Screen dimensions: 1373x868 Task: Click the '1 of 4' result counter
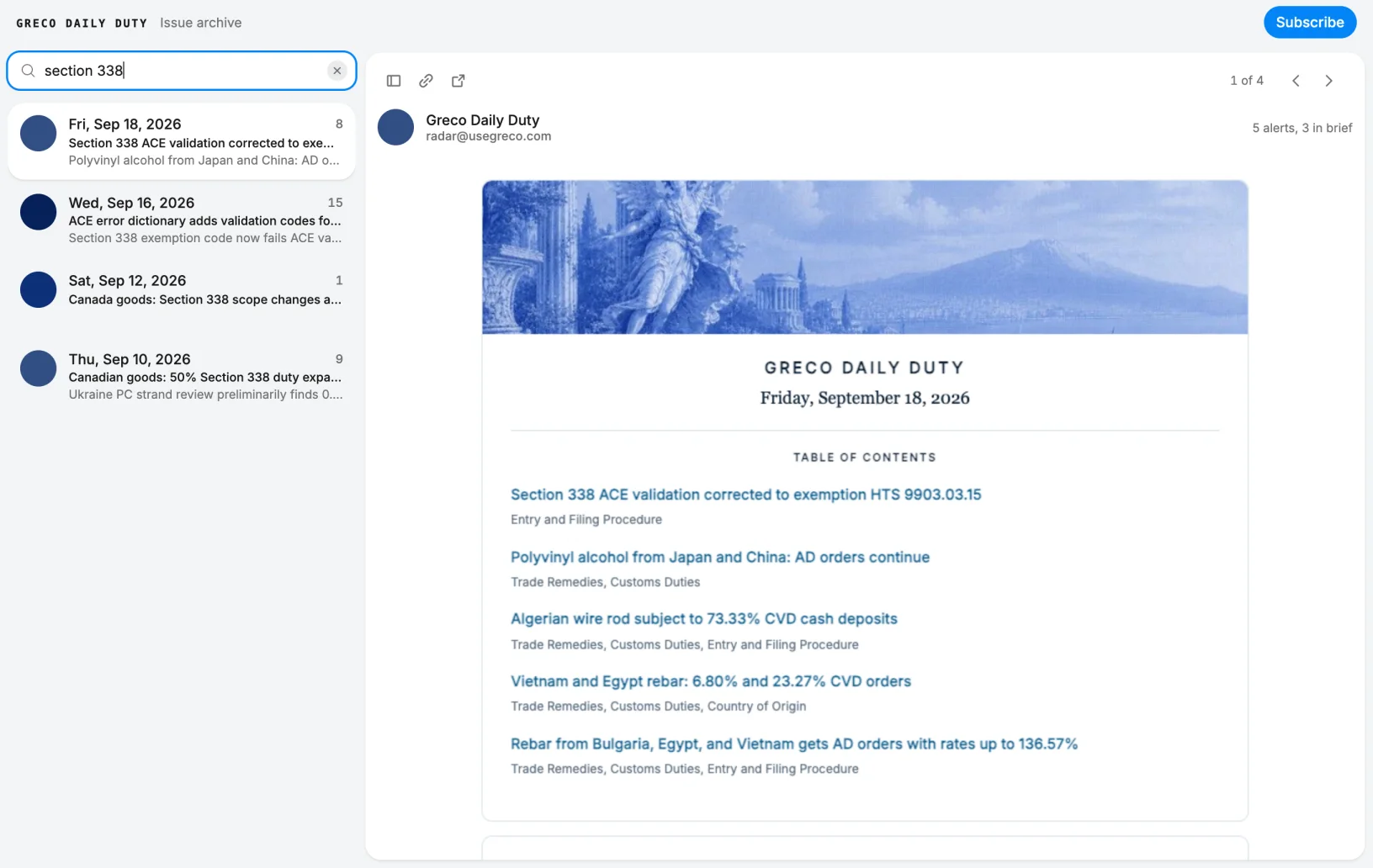tap(1247, 81)
